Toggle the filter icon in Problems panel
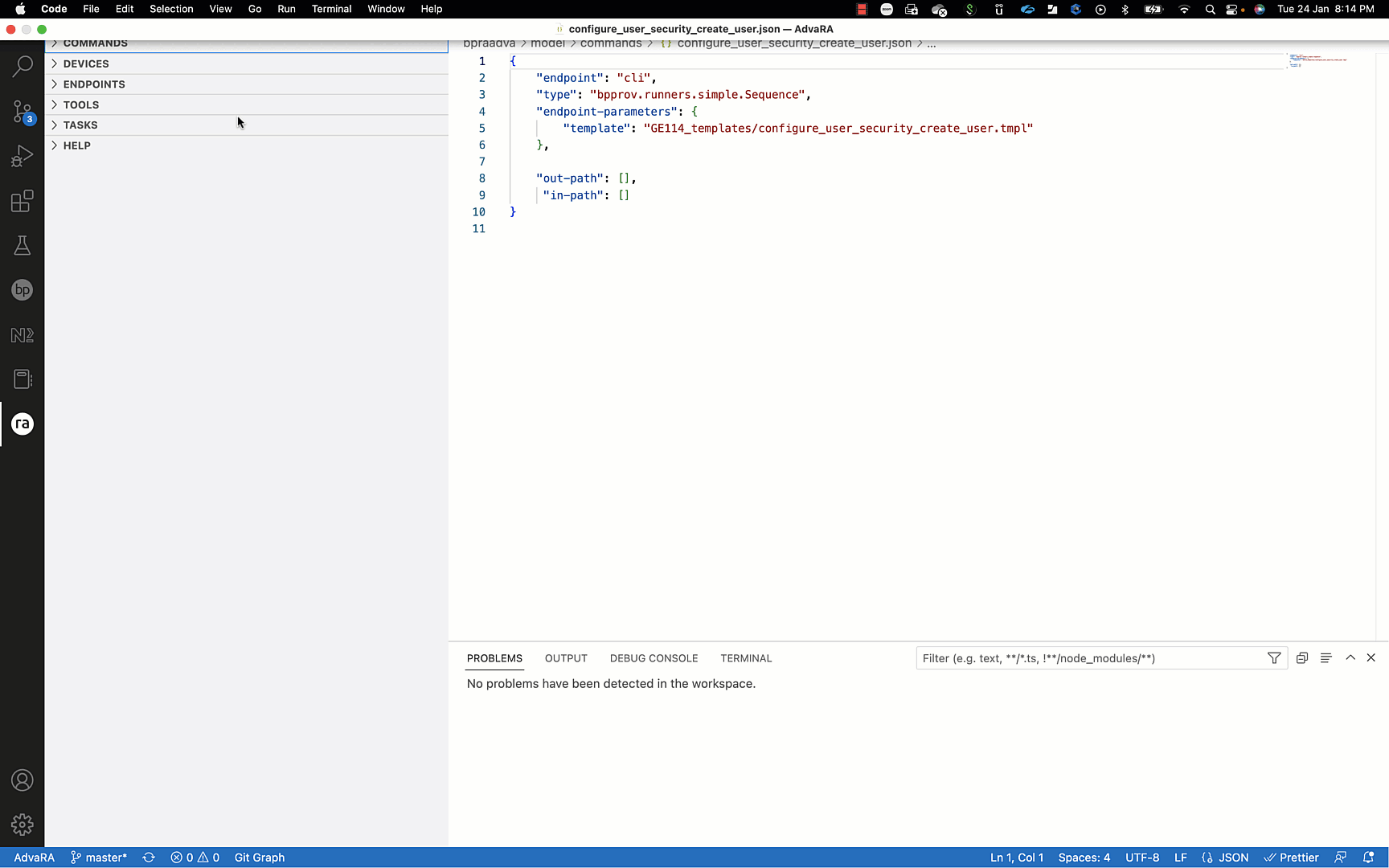1389x868 pixels. point(1274,657)
